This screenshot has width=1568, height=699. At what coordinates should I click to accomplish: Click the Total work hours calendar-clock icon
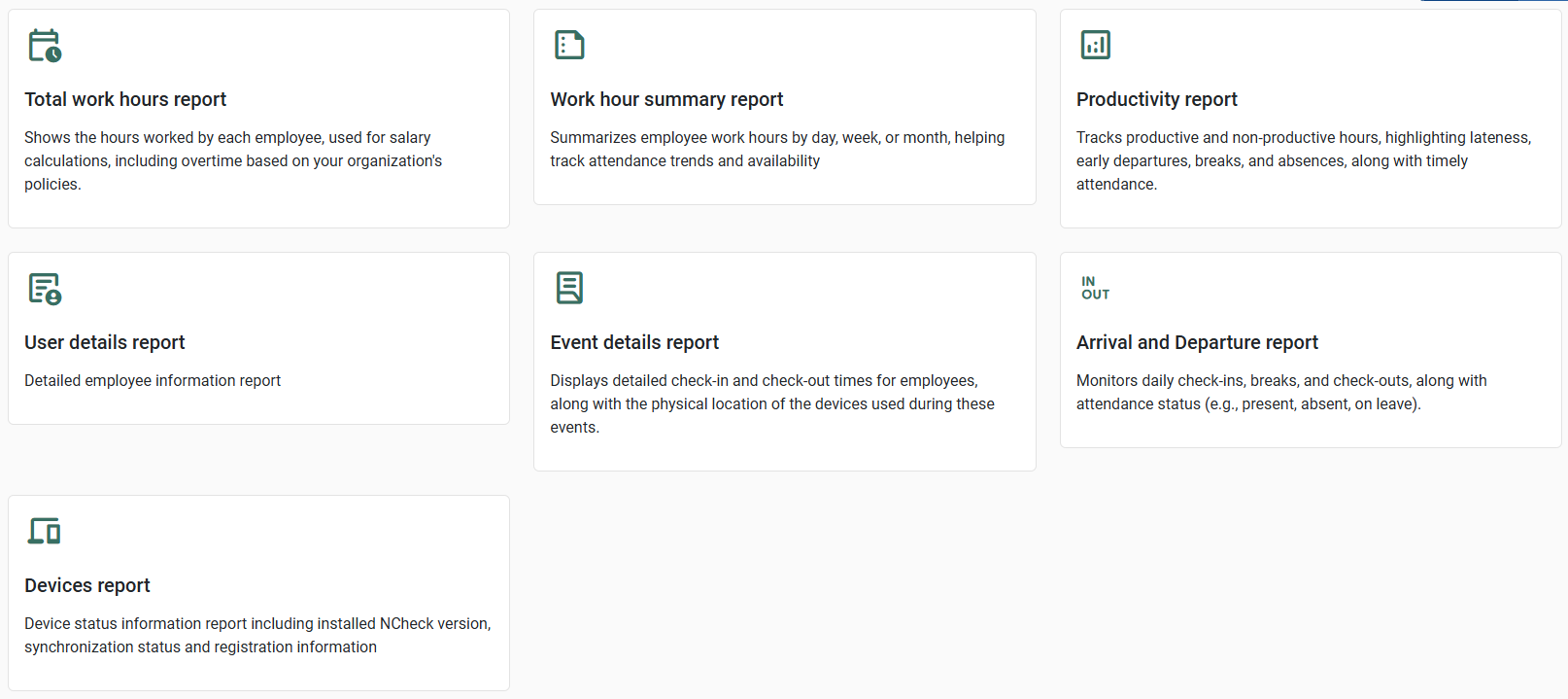(x=45, y=46)
